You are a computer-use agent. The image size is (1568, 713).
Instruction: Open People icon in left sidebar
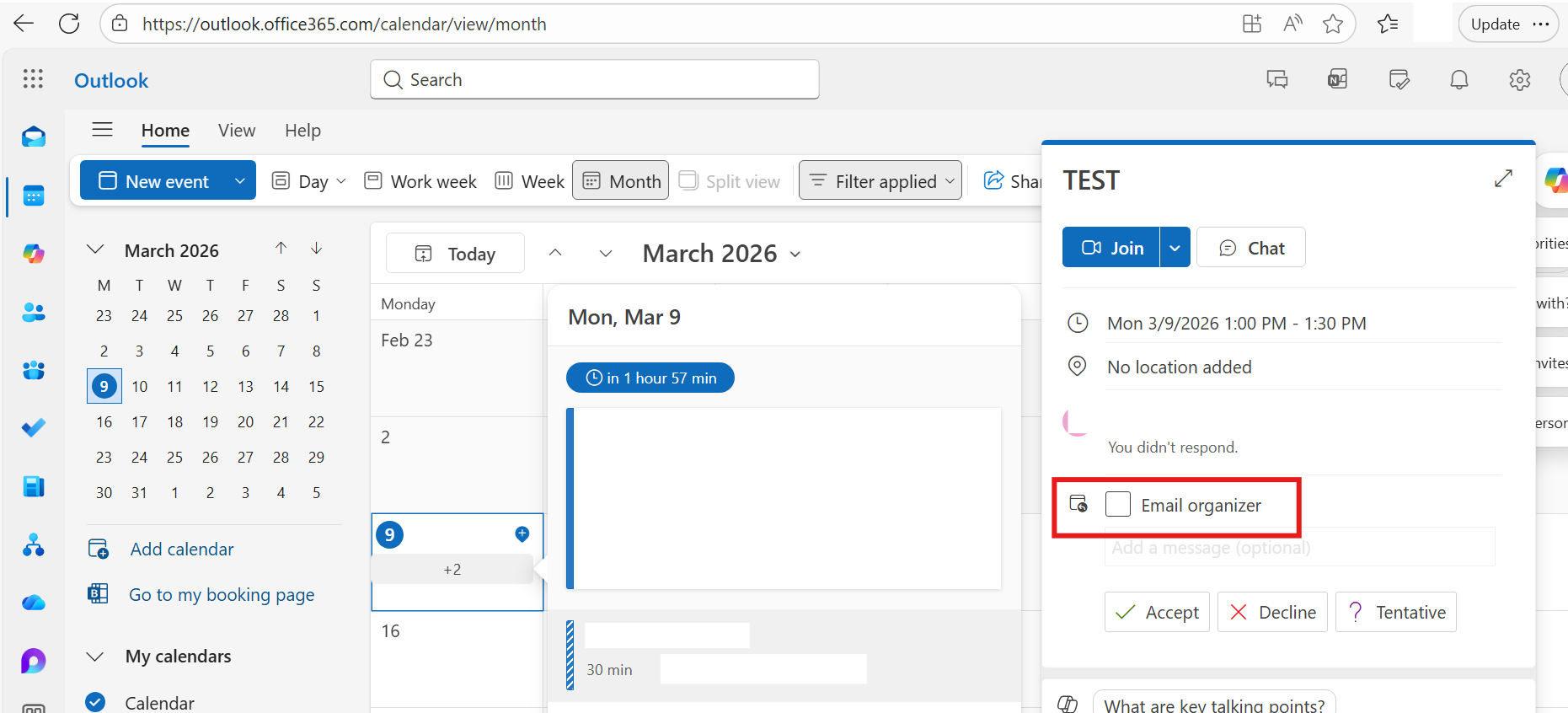tap(34, 312)
